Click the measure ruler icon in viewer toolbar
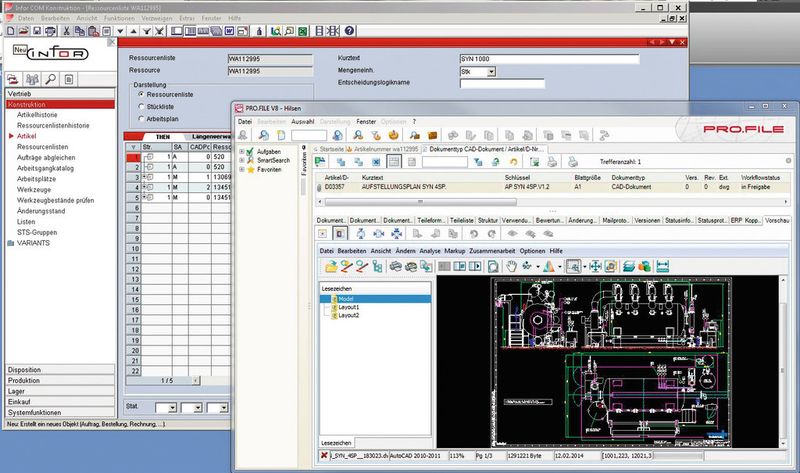The height and width of the screenshot is (473, 800). point(662,266)
